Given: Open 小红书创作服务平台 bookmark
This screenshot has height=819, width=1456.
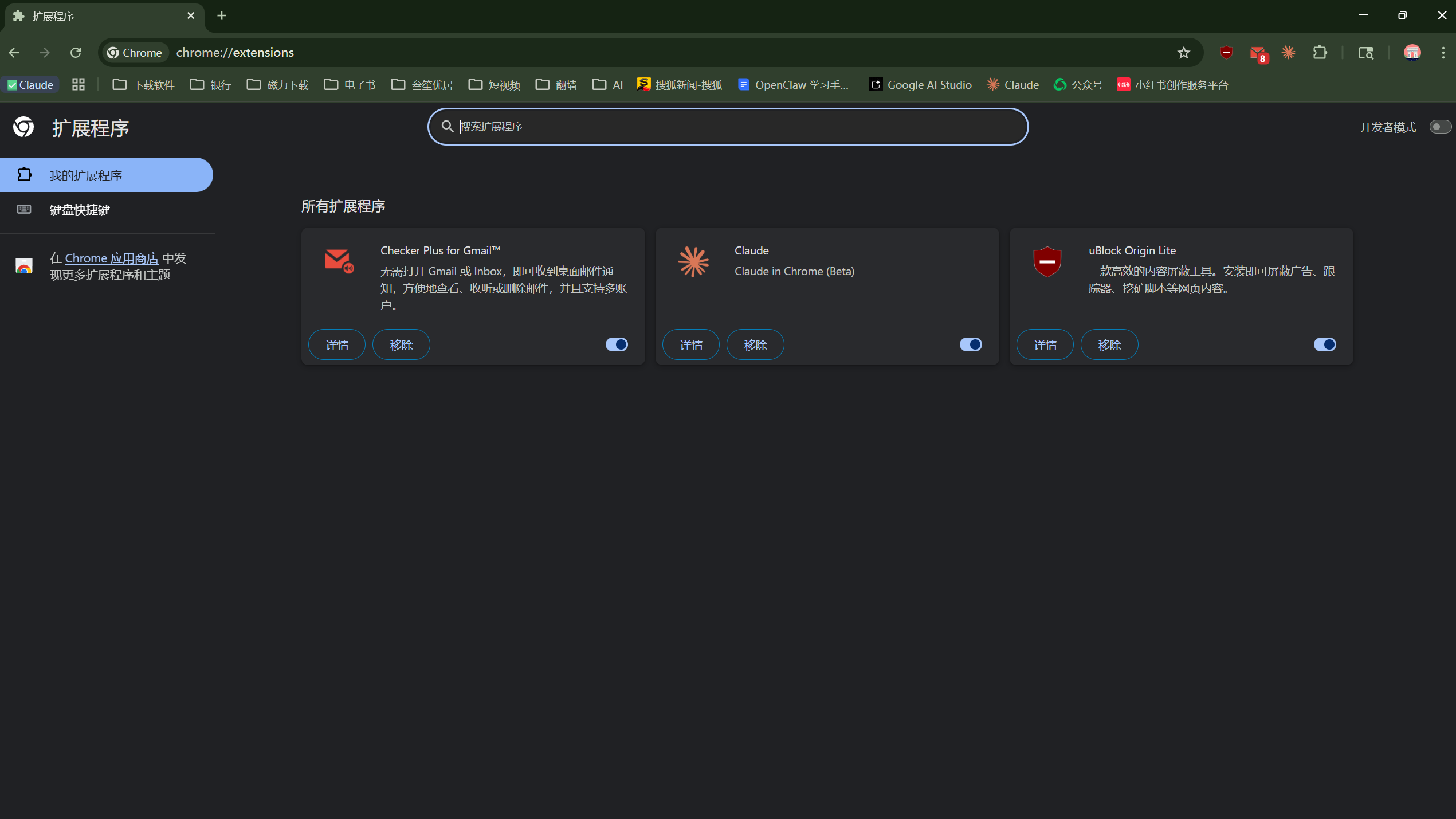Looking at the screenshot, I should click(1172, 85).
